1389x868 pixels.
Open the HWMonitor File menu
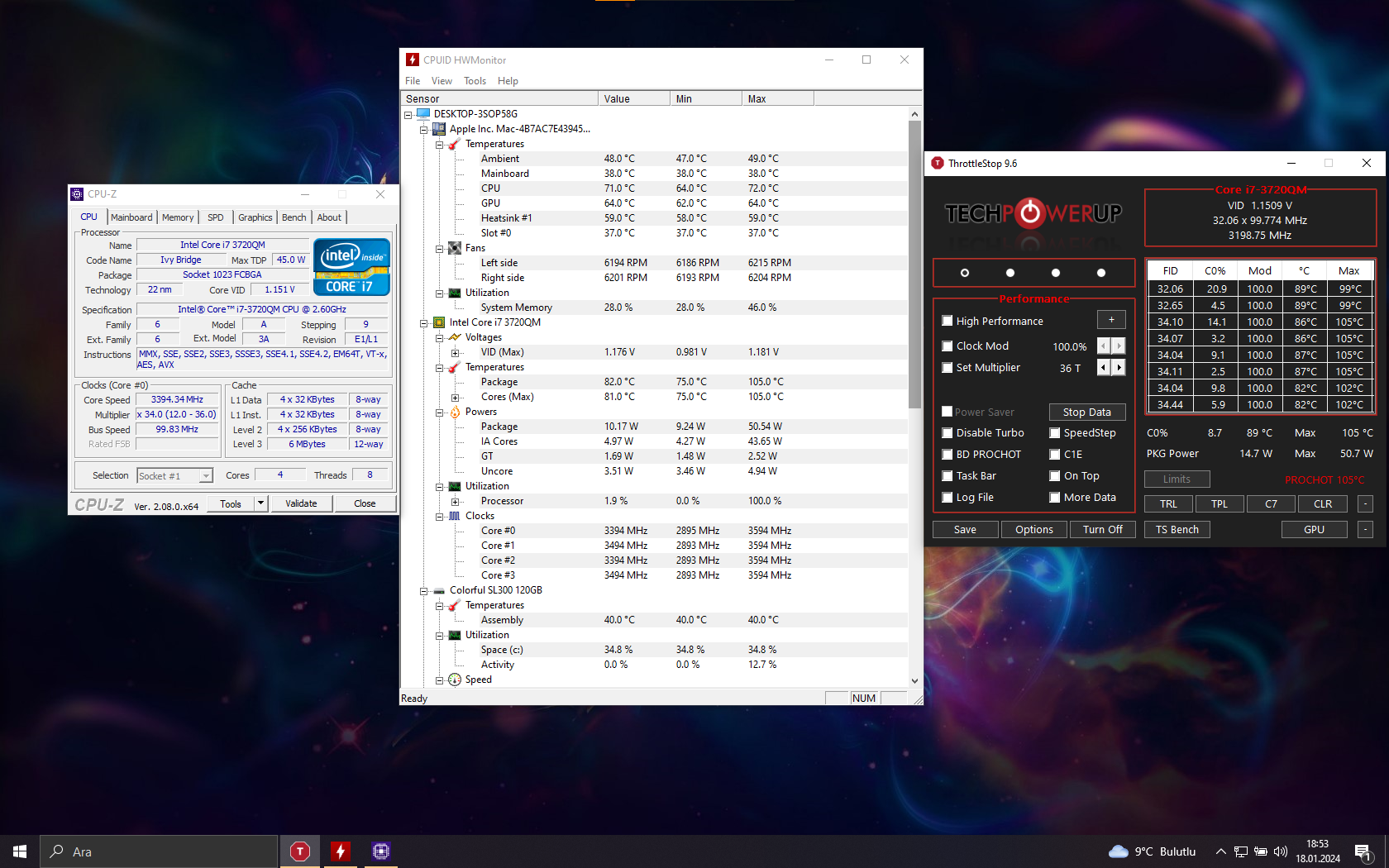pyautogui.click(x=413, y=81)
